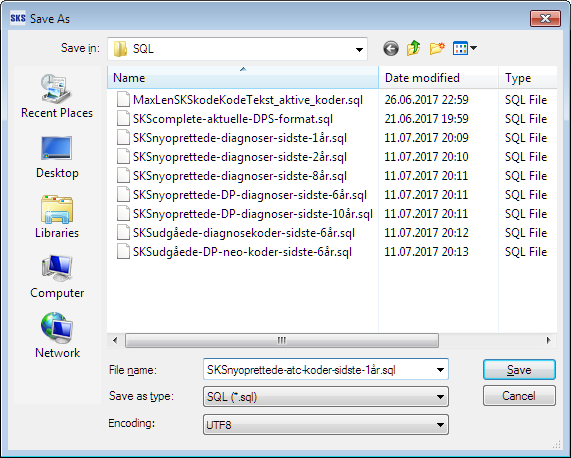The height and width of the screenshot is (458, 571).
Task: Open Computer in sidebar
Action: coord(57,277)
